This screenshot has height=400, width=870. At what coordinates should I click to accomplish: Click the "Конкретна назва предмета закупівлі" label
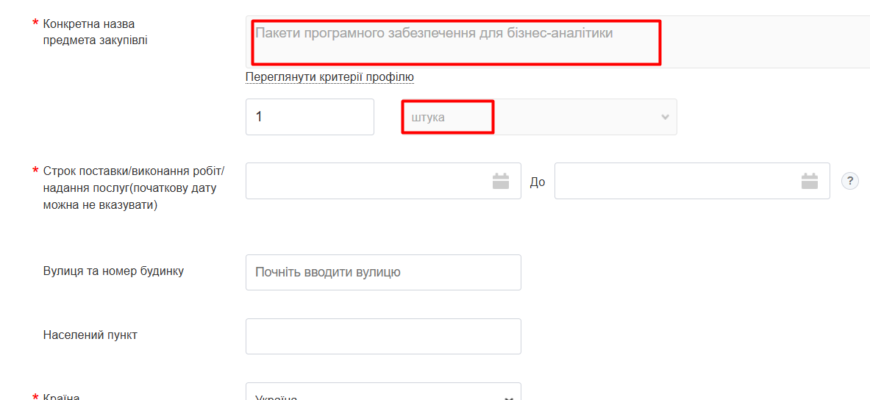pos(95,32)
